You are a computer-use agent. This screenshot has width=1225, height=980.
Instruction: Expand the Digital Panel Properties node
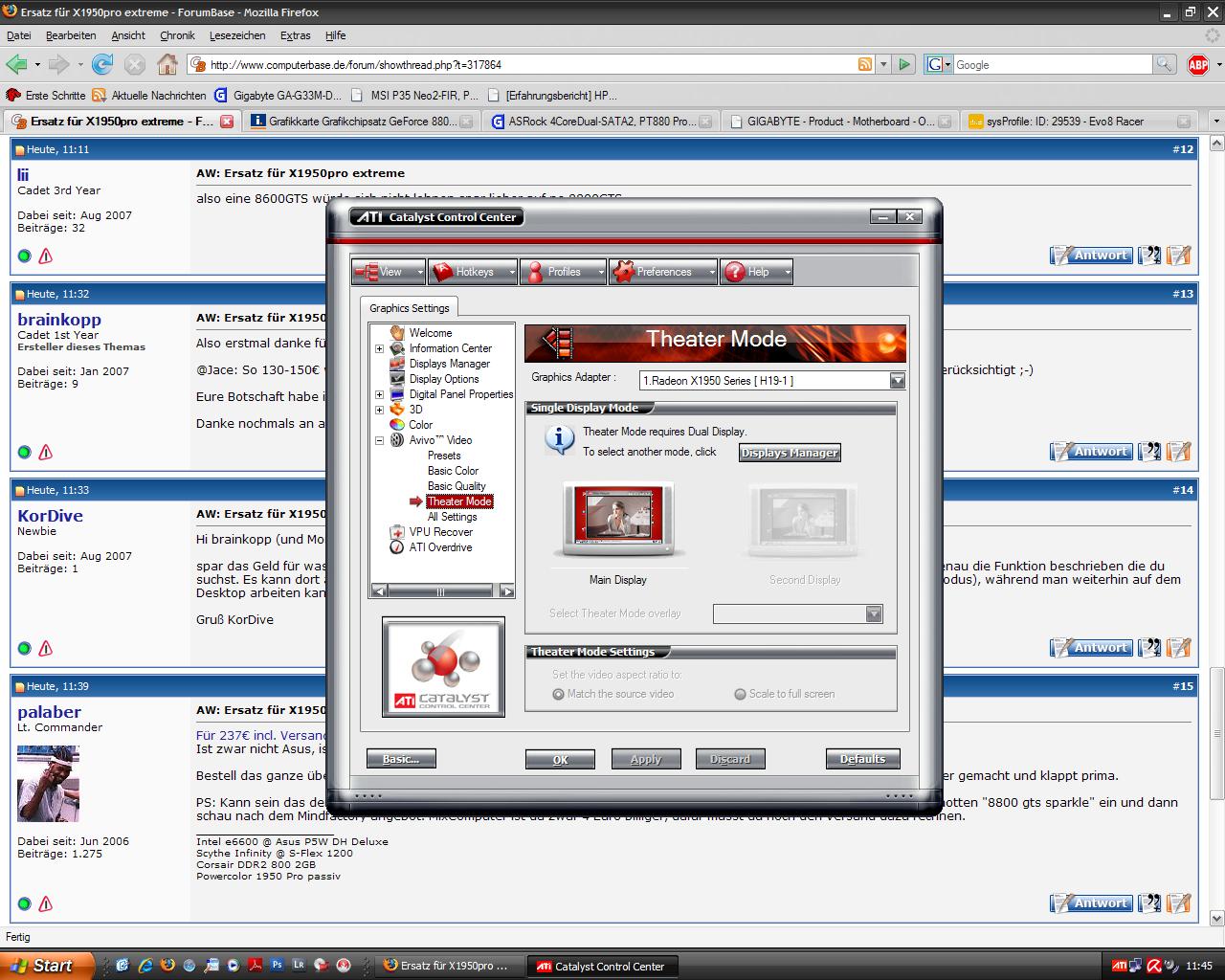point(380,395)
